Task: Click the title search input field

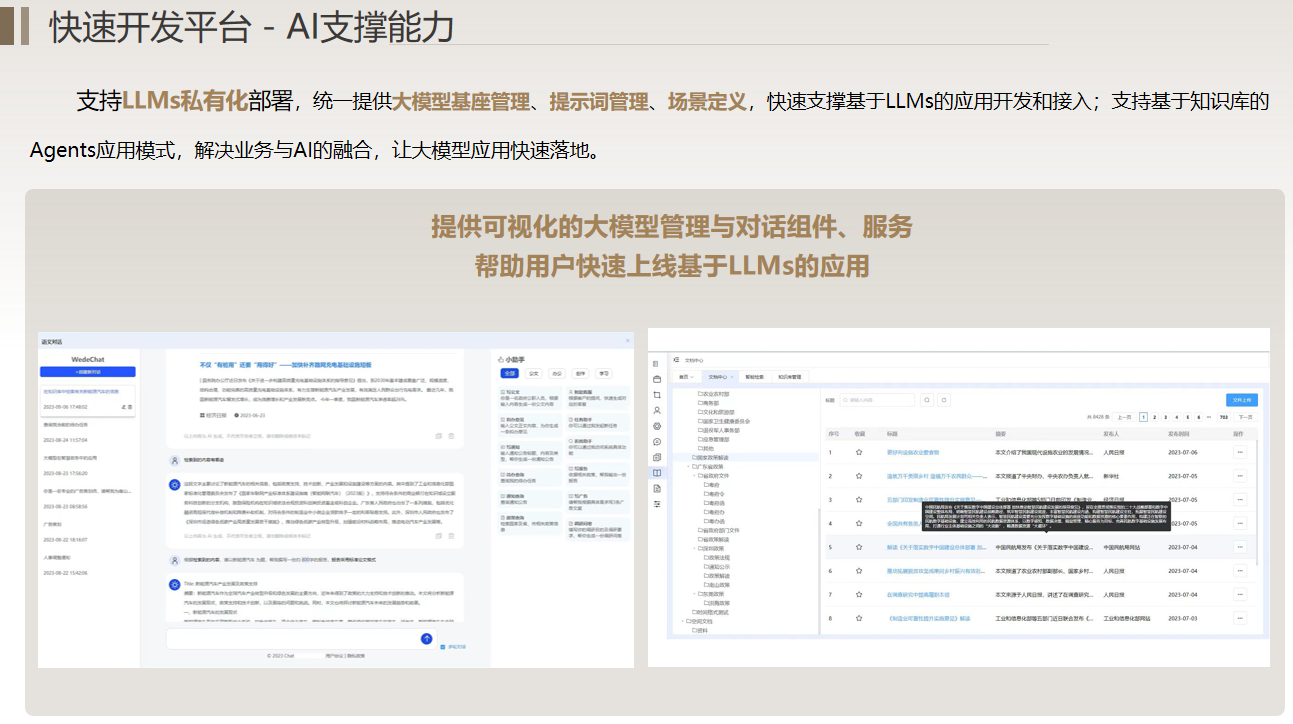Action: pos(875,400)
